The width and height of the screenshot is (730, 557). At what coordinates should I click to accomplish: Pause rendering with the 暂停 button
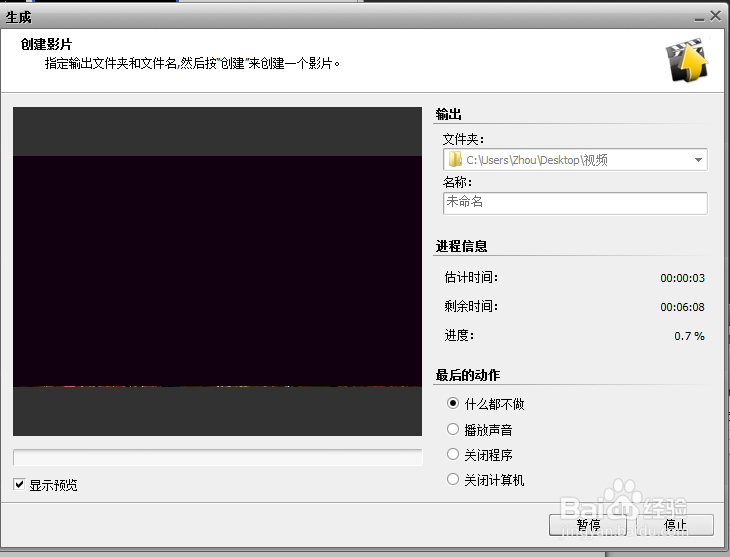coord(588,525)
